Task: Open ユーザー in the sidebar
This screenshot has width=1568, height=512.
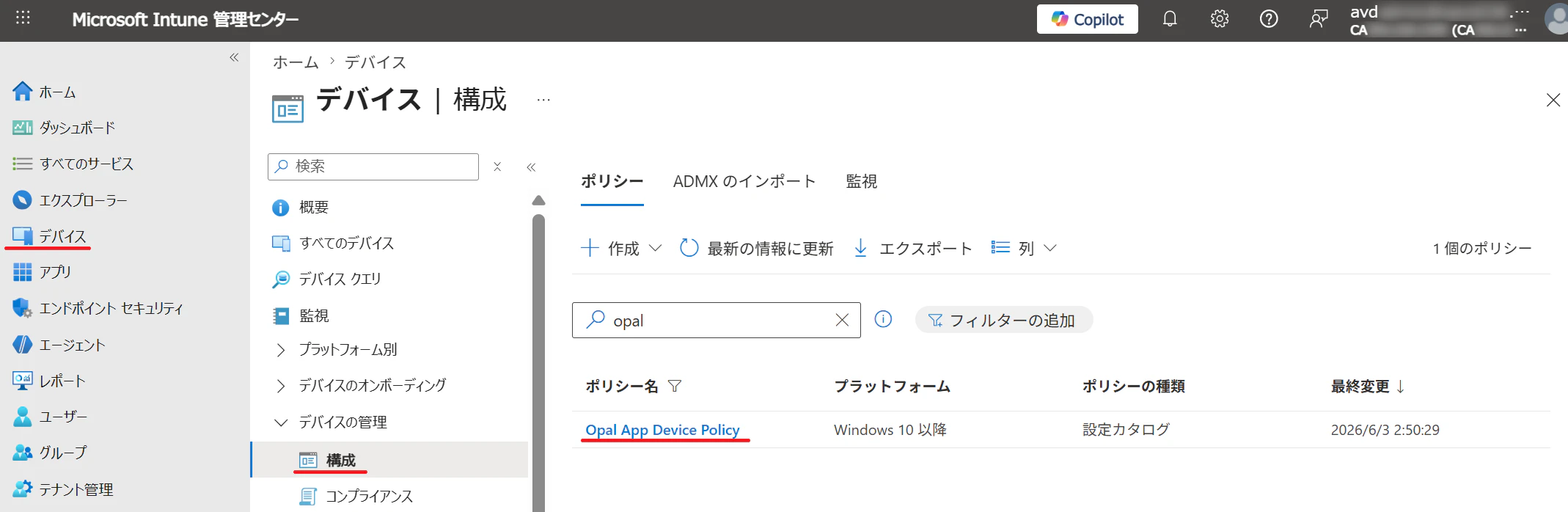Action: (x=50, y=416)
